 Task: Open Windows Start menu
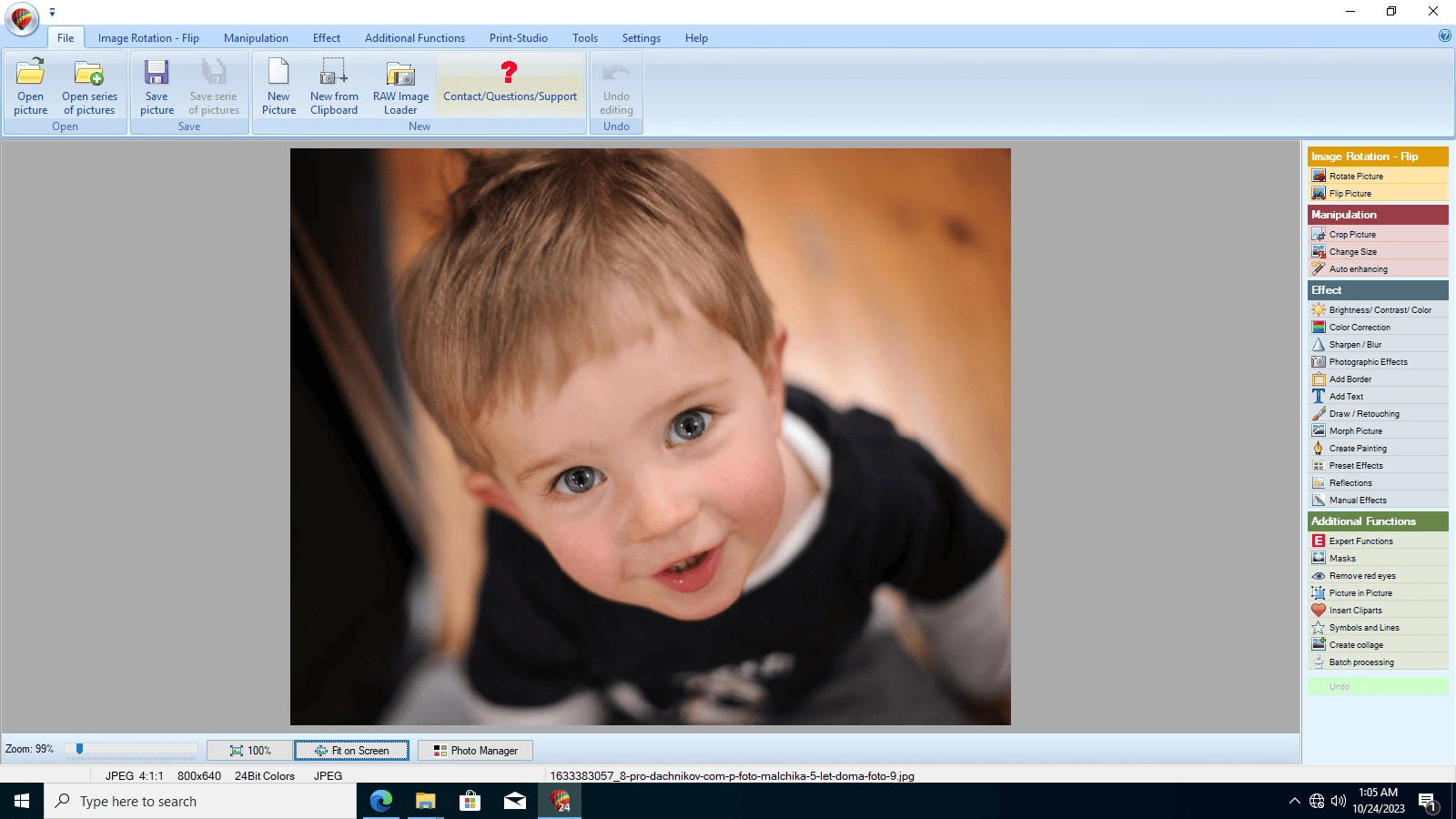pos(22,801)
